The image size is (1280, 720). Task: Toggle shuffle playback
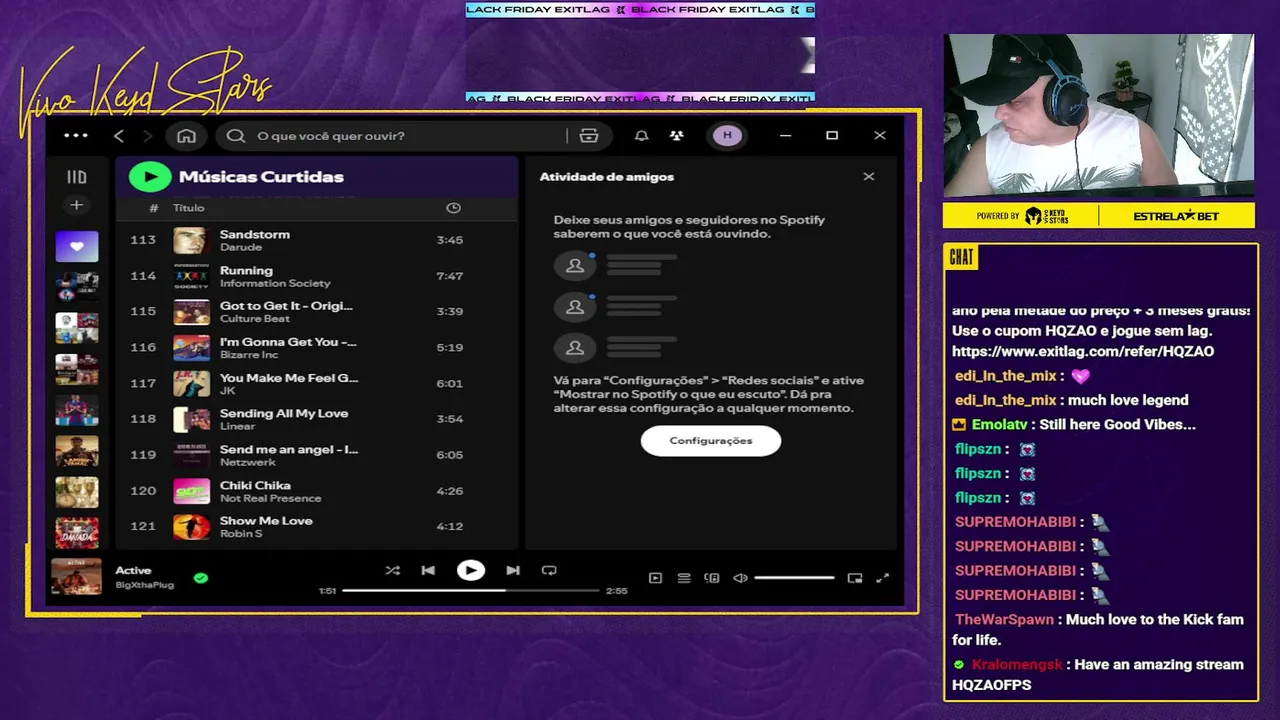click(x=392, y=571)
